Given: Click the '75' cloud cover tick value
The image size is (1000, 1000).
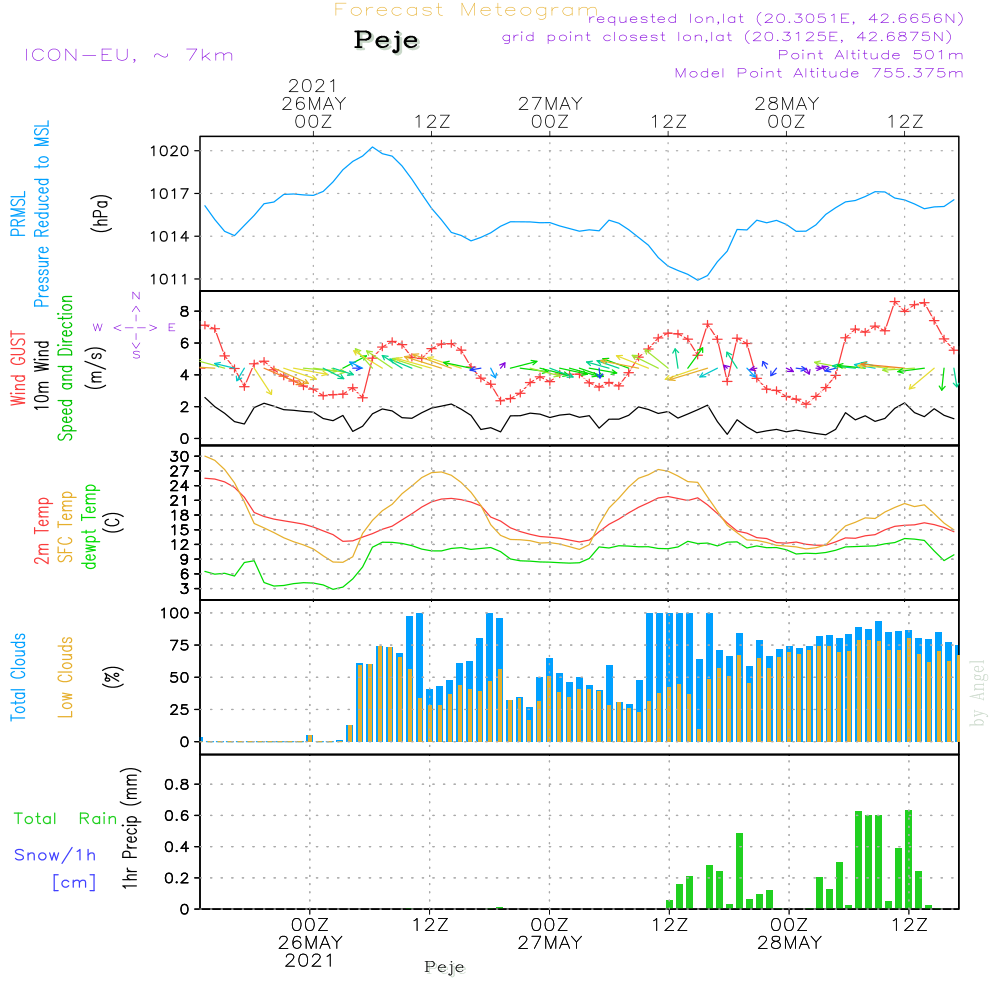Looking at the screenshot, I should [x=179, y=645].
